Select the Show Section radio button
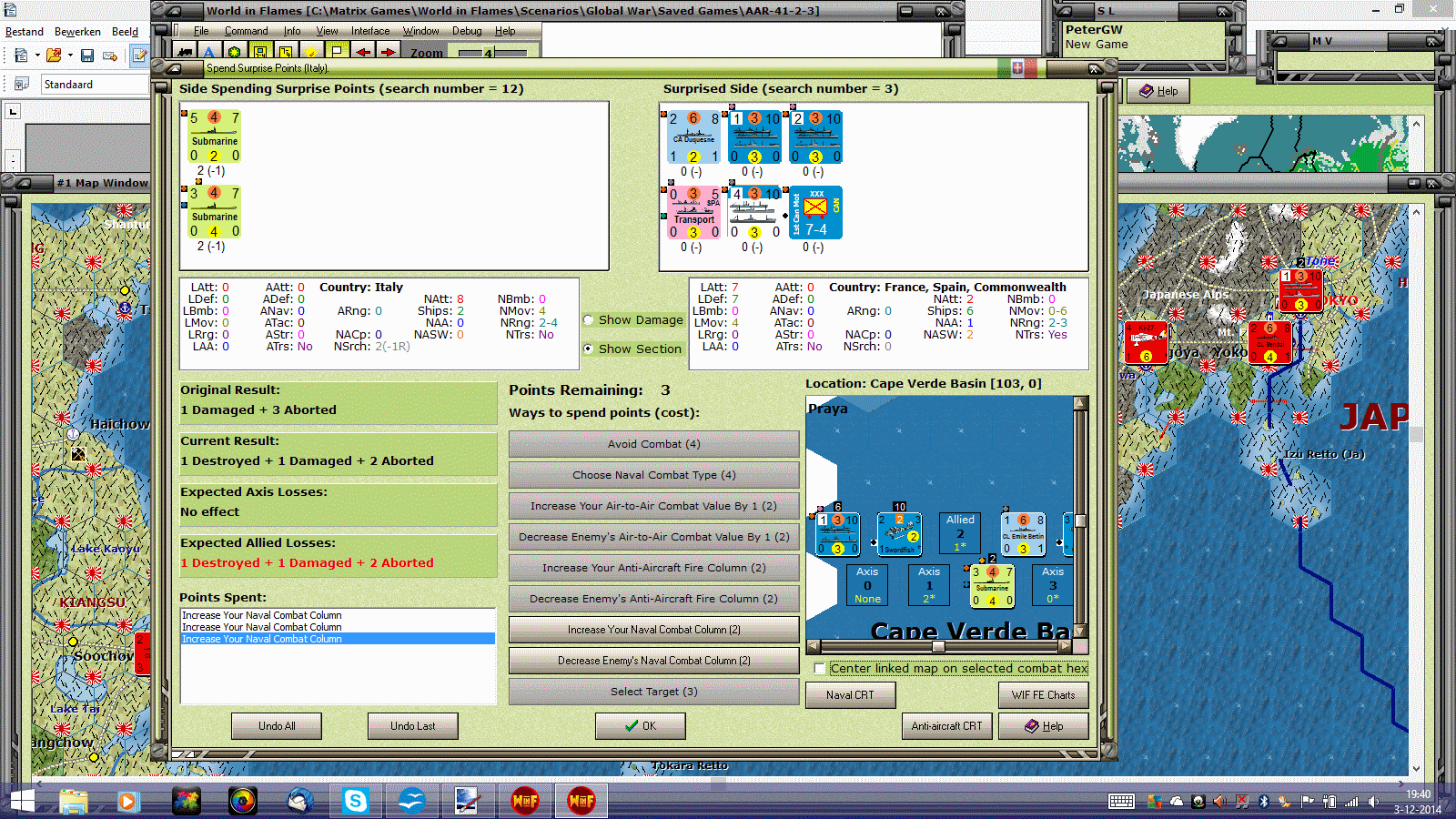This screenshot has height=819, width=1456. point(588,349)
